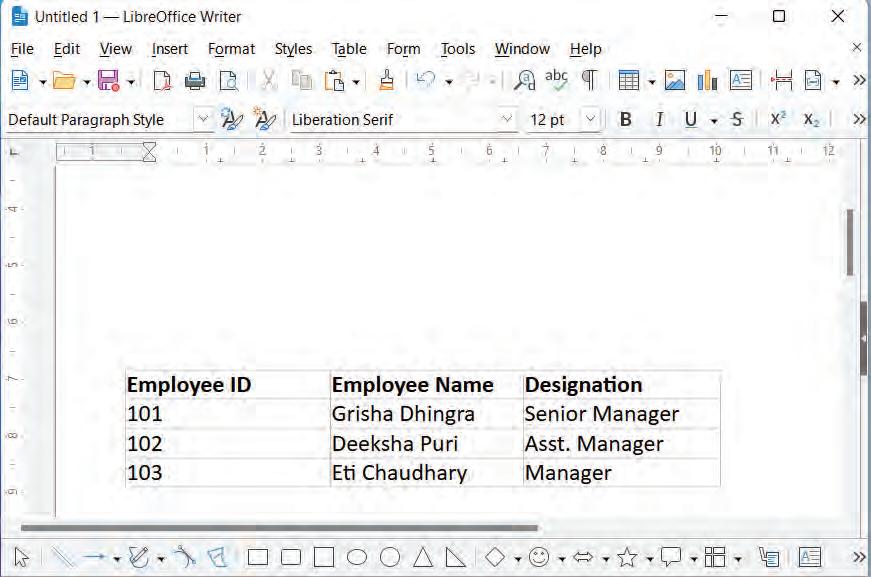This screenshot has height=577, width=871.
Task: Open the underline style dropdown arrow
Action: click(x=714, y=121)
